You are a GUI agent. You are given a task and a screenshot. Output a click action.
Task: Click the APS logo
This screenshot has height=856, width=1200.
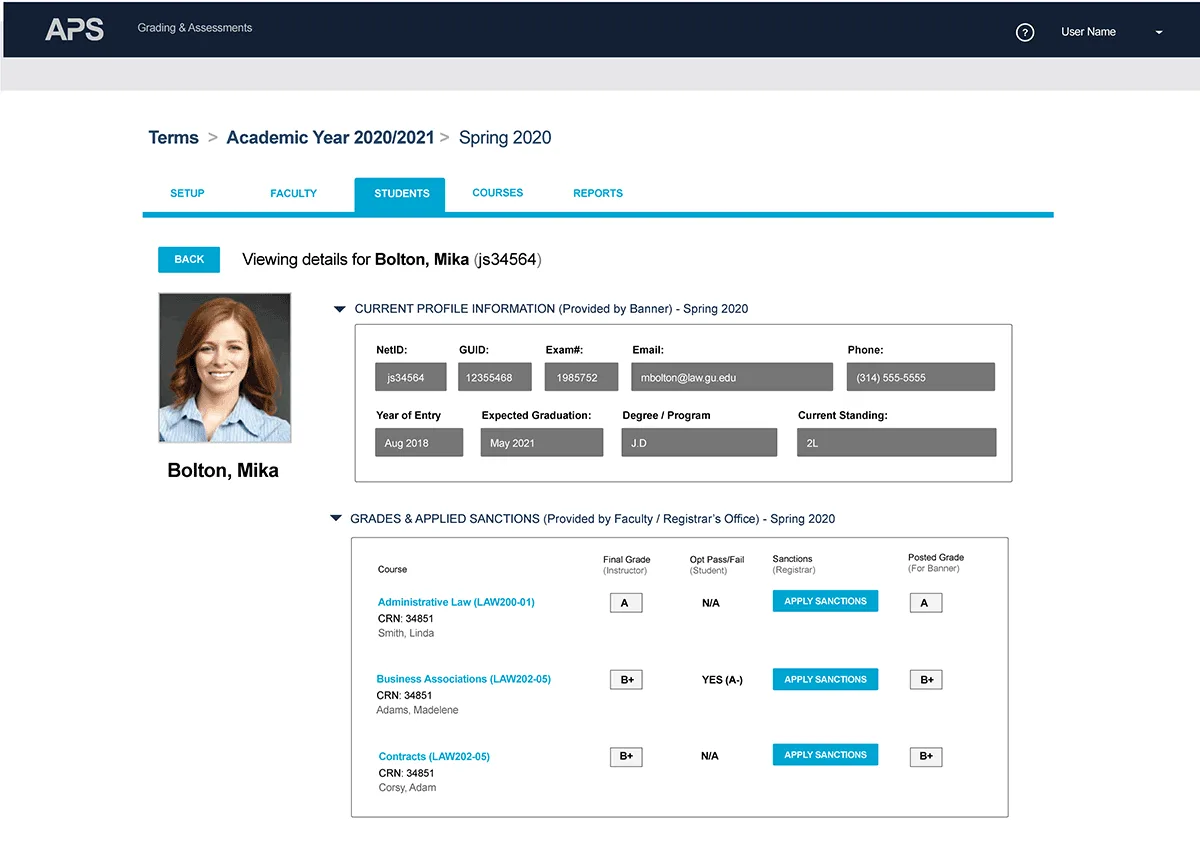(x=74, y=29)
